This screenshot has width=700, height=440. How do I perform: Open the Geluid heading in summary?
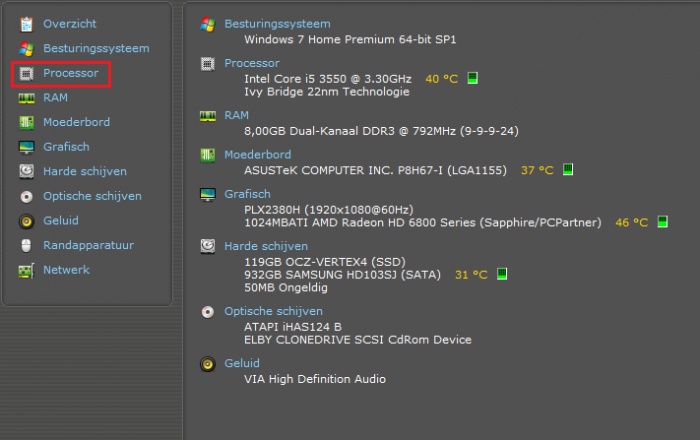(242, 363)
